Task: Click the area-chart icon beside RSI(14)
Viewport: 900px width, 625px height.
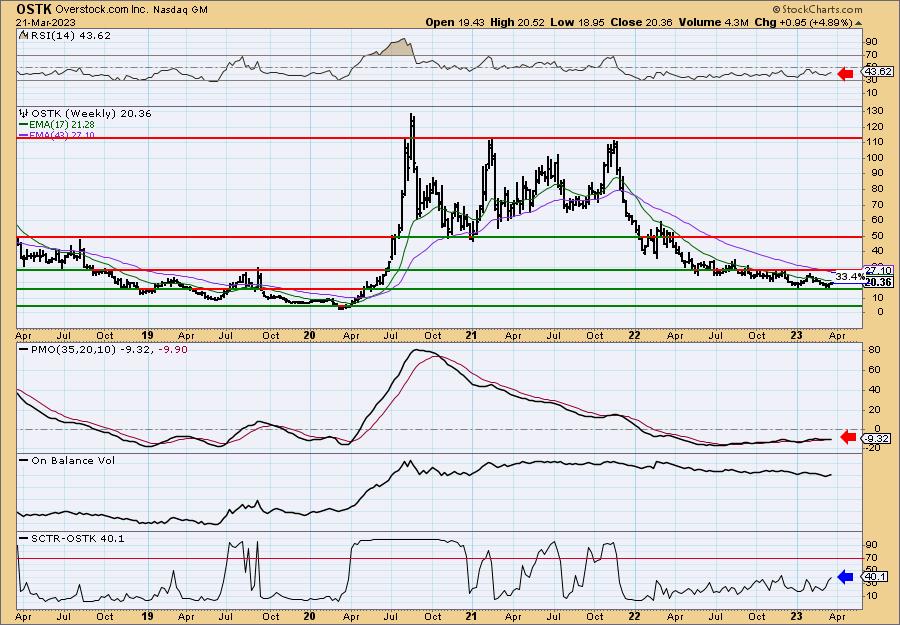Action: 22,35
